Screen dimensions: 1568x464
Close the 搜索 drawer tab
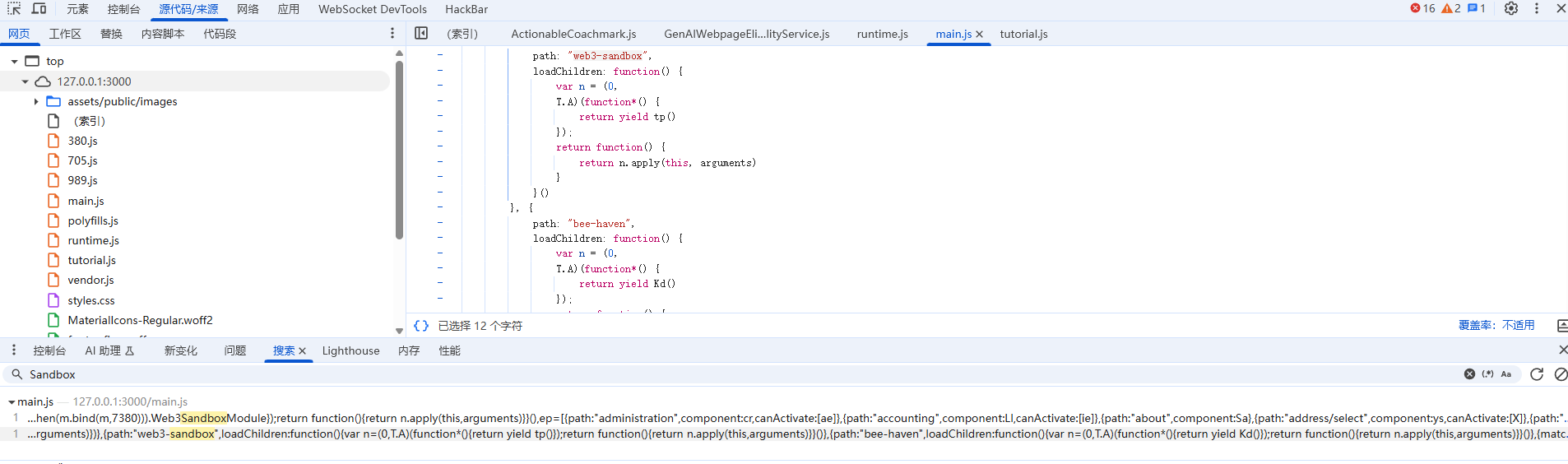[x=302, y=350]
